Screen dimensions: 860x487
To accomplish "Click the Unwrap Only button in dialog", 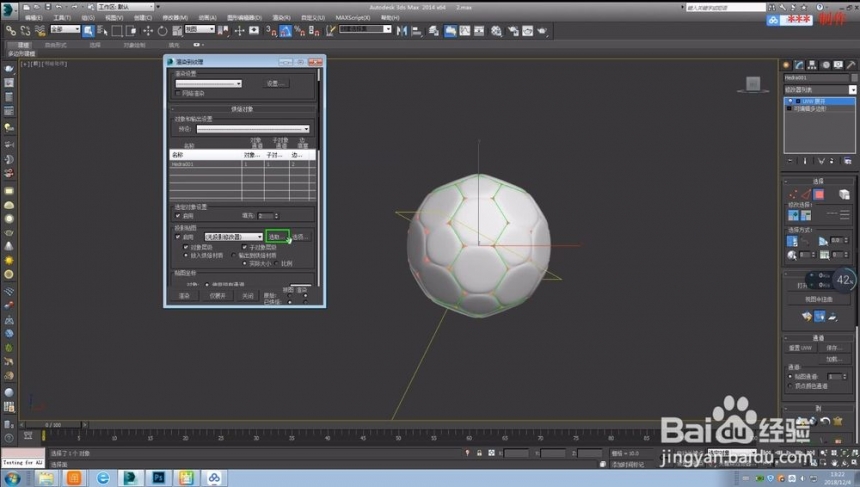I will click(x=217, y=296).
